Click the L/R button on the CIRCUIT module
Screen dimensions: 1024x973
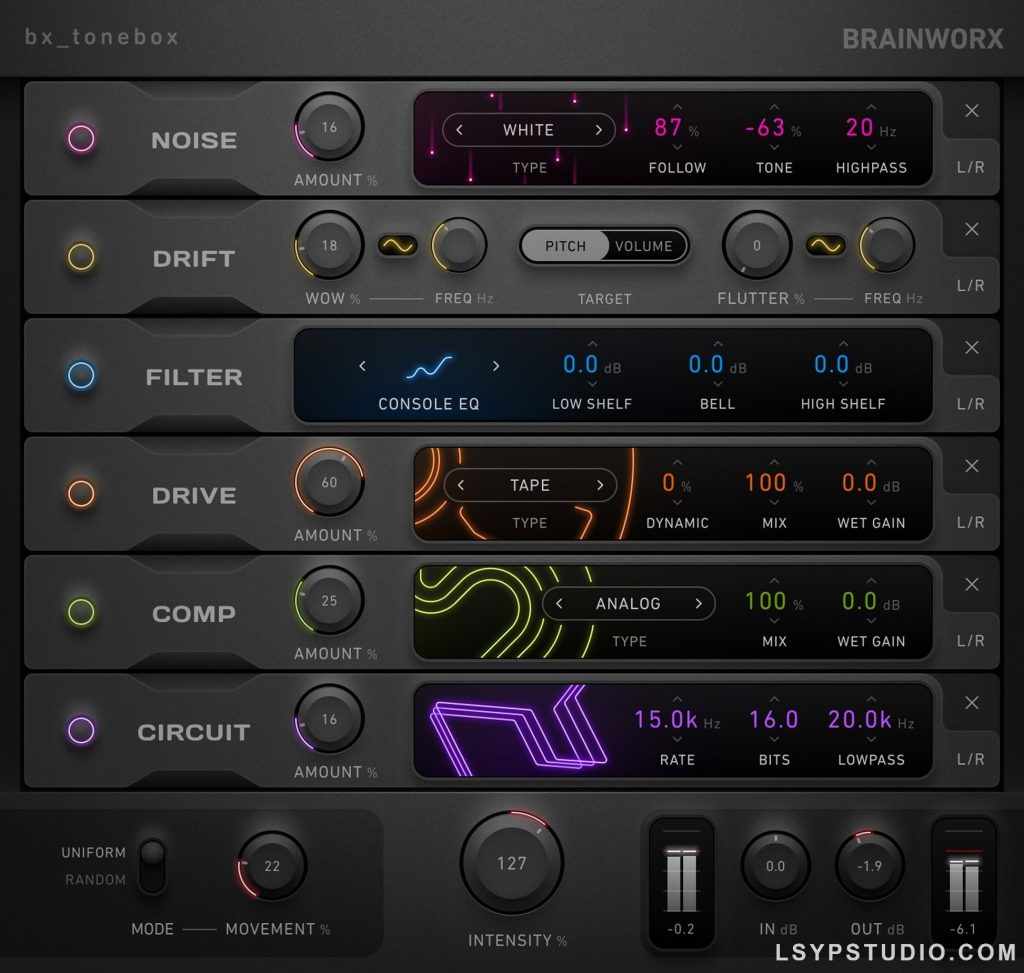(x=971, y=758)
